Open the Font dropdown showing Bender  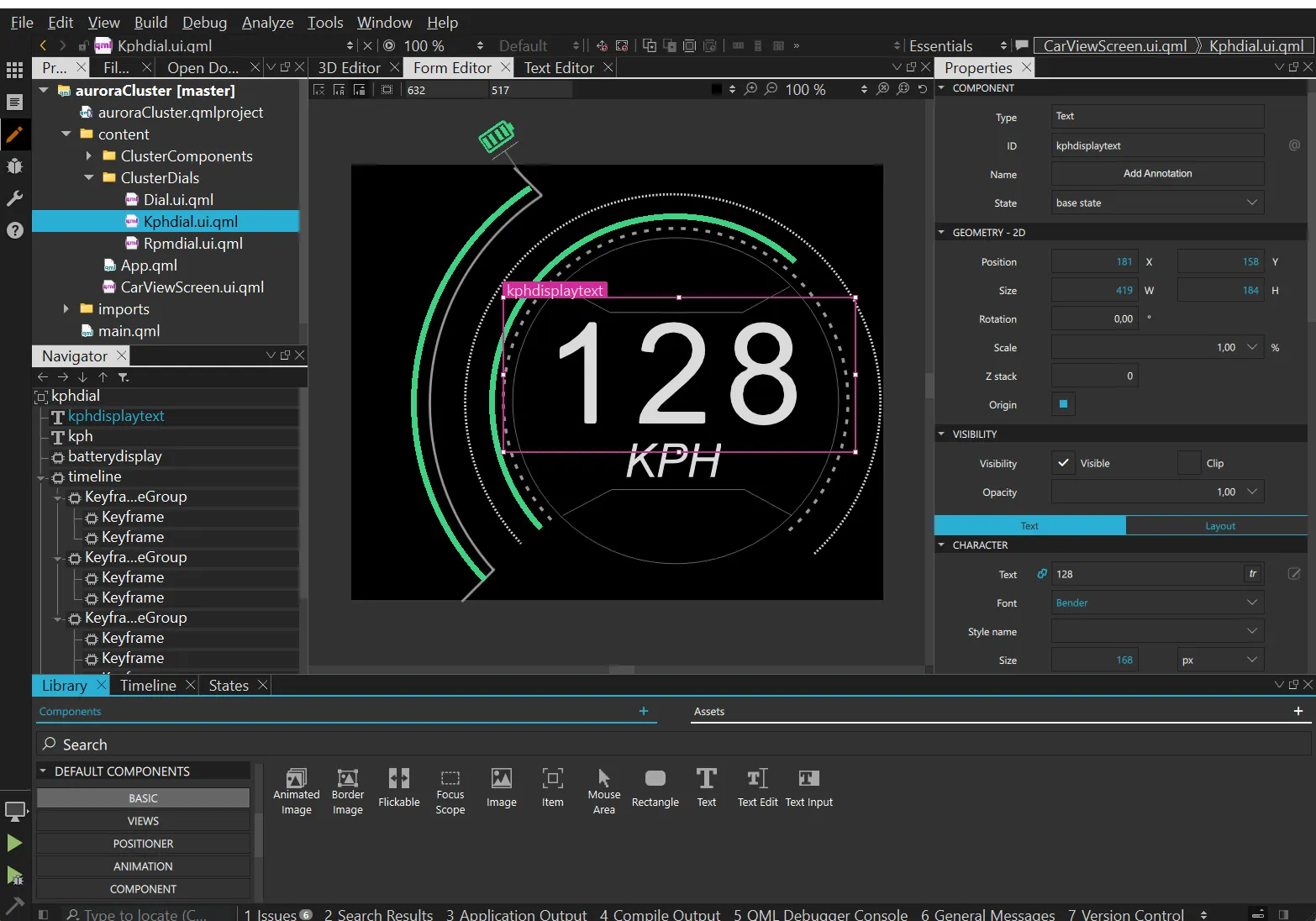[1156, 603]
